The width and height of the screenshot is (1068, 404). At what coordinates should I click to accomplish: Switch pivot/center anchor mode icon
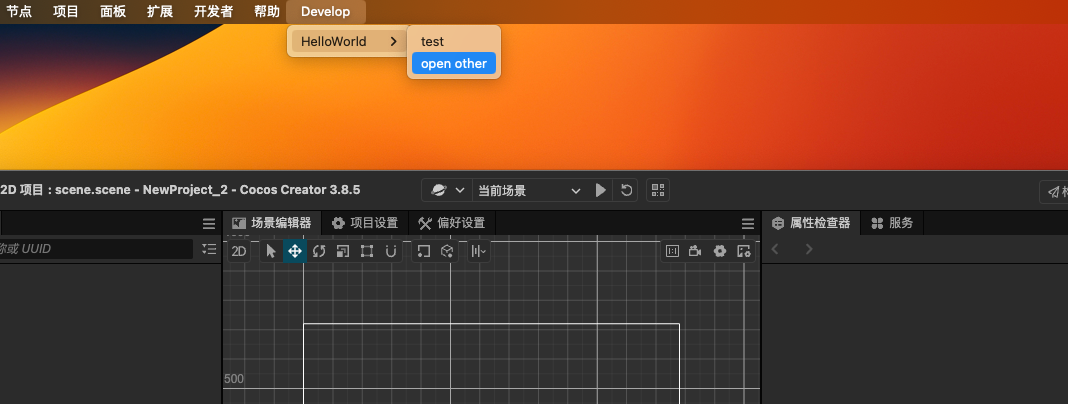[424, 251]
